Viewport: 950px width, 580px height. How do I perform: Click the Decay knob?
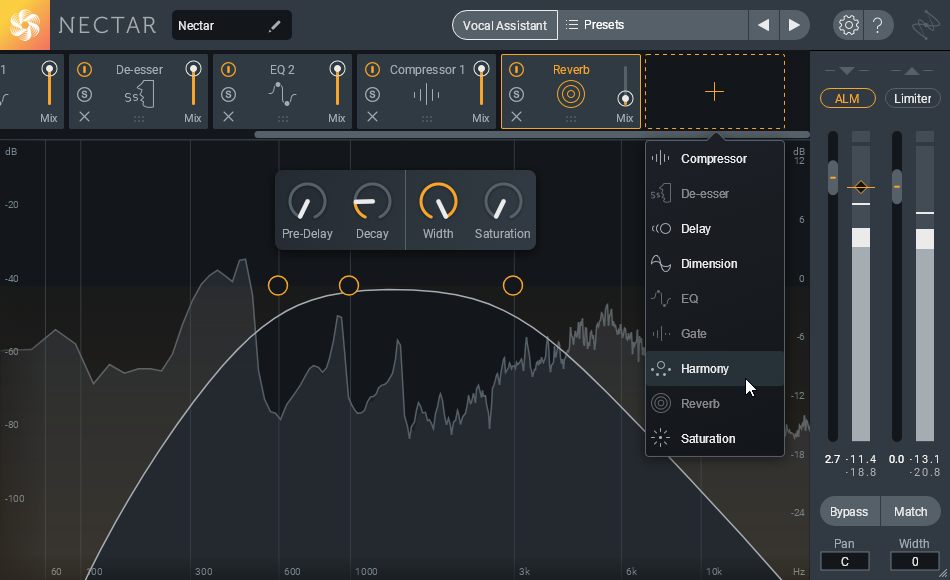[372, 202]
